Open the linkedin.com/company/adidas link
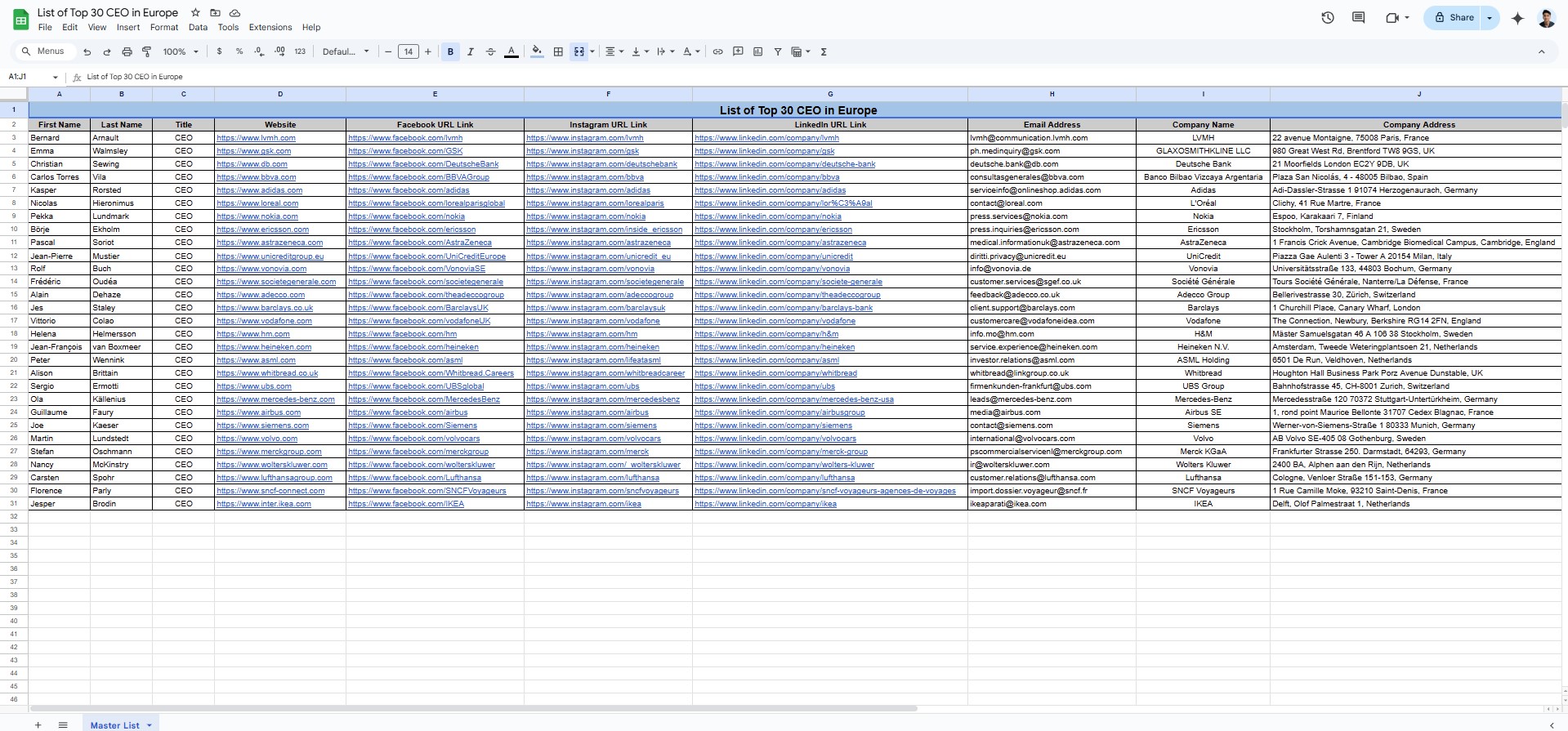This screenshot has width=1568, height=731. 770,190
